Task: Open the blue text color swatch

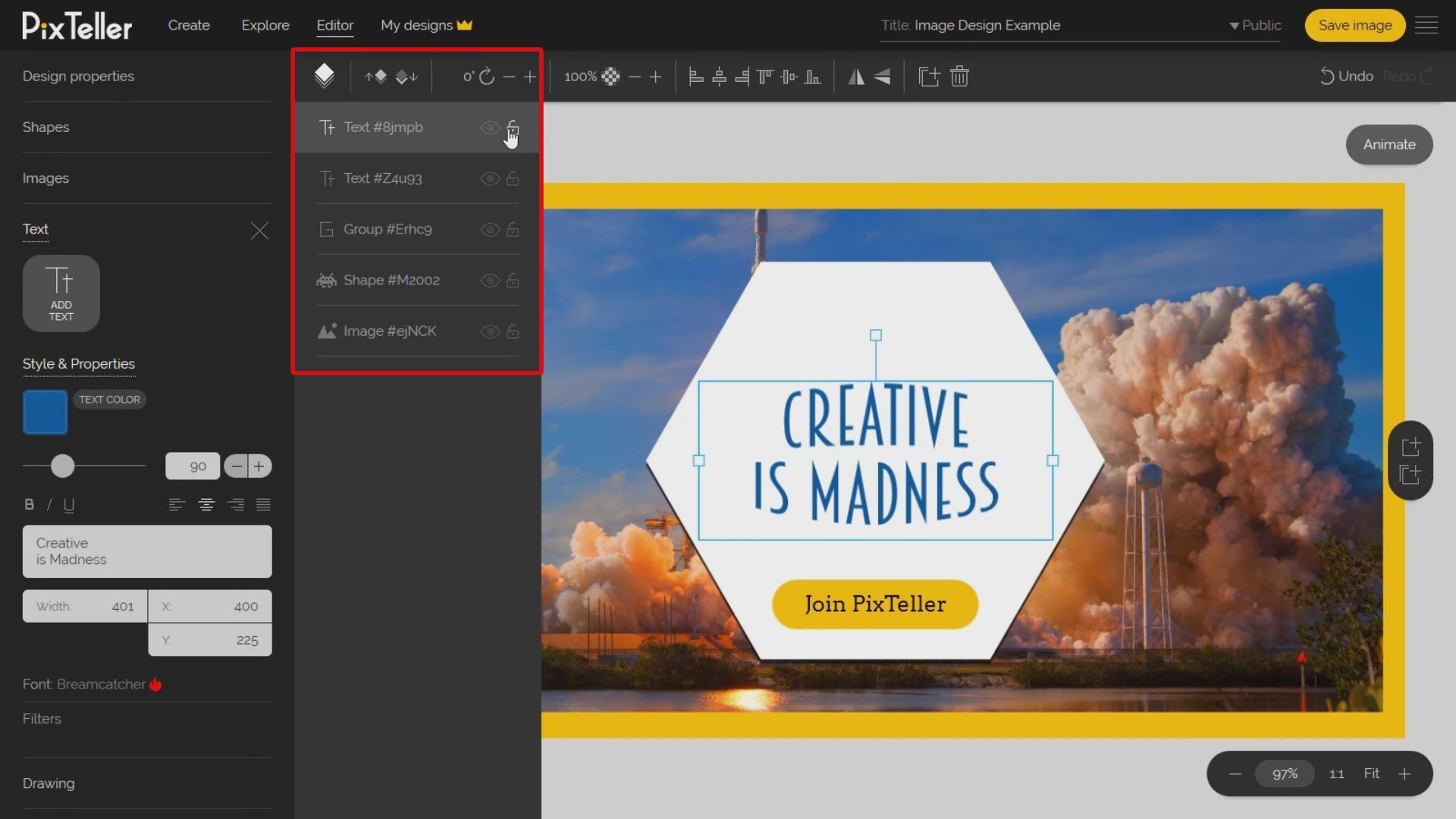Action: [x=45, y=412]
